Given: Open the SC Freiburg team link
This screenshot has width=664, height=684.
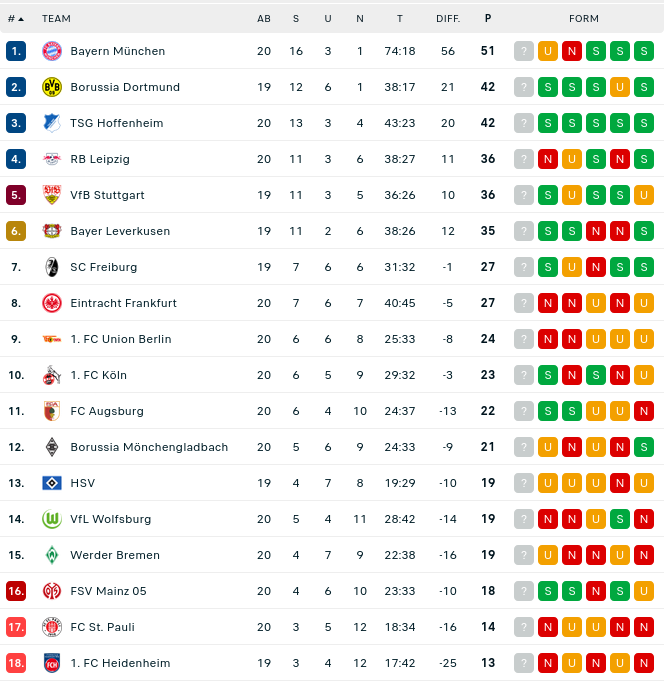Looking at the screenshot, I should click(104, 267).
